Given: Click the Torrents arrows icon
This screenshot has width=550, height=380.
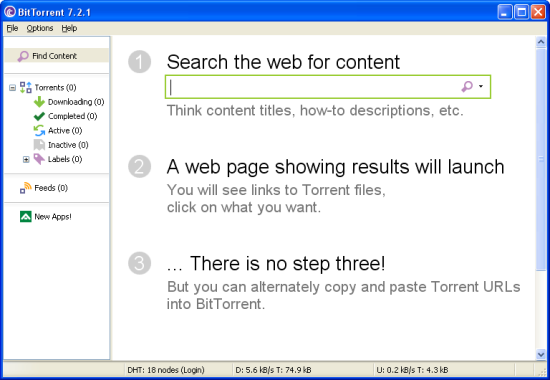Looking at the screenshot, I should pyautogui.click(x=26, y=87).
